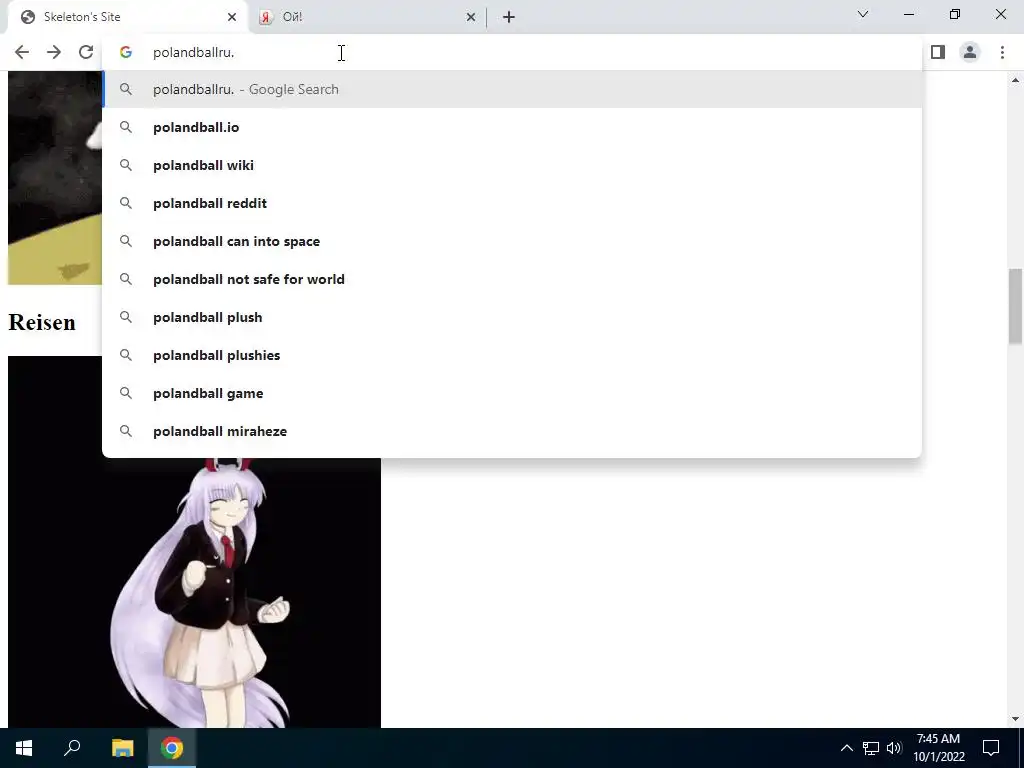This screenshot has width=1024, height=768.
Task: Switch to the Skeleton's Site tab
Action: point(128,17)
